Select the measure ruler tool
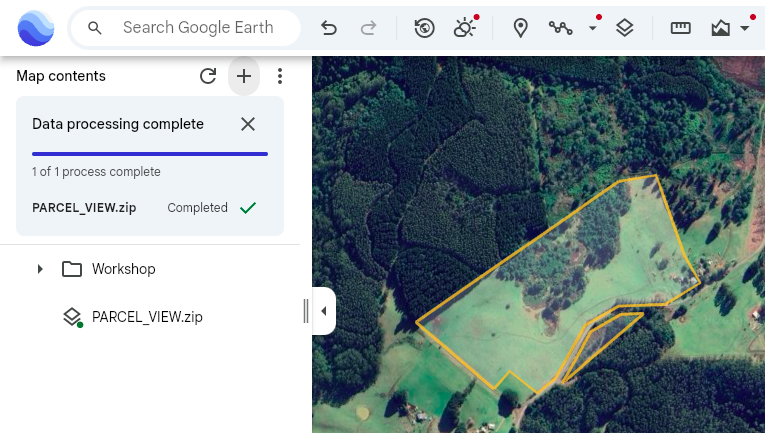 pyautogui.click(x=680, y=28)
